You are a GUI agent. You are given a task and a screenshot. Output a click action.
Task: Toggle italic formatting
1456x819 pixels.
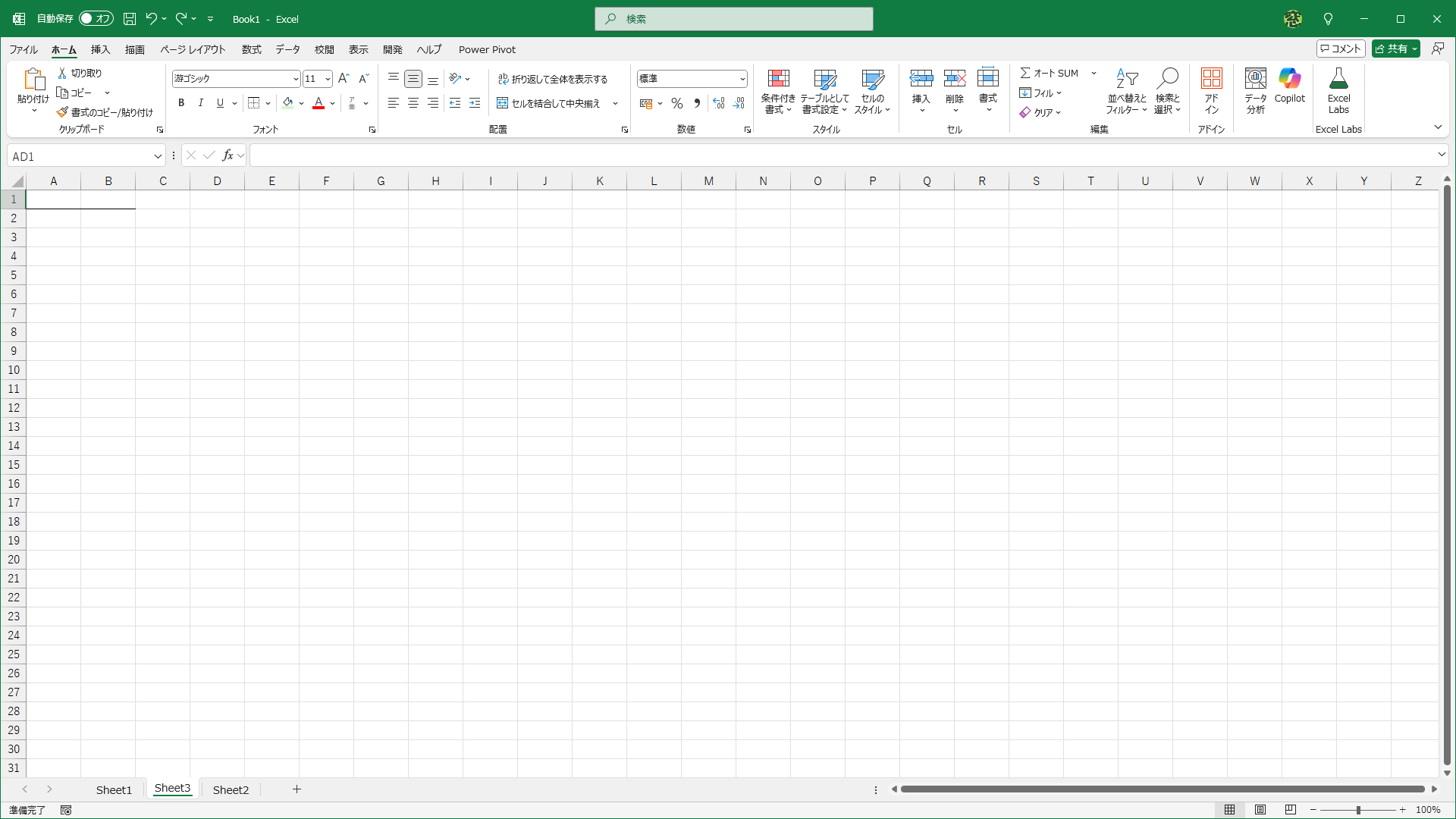[x=201, y=103]
